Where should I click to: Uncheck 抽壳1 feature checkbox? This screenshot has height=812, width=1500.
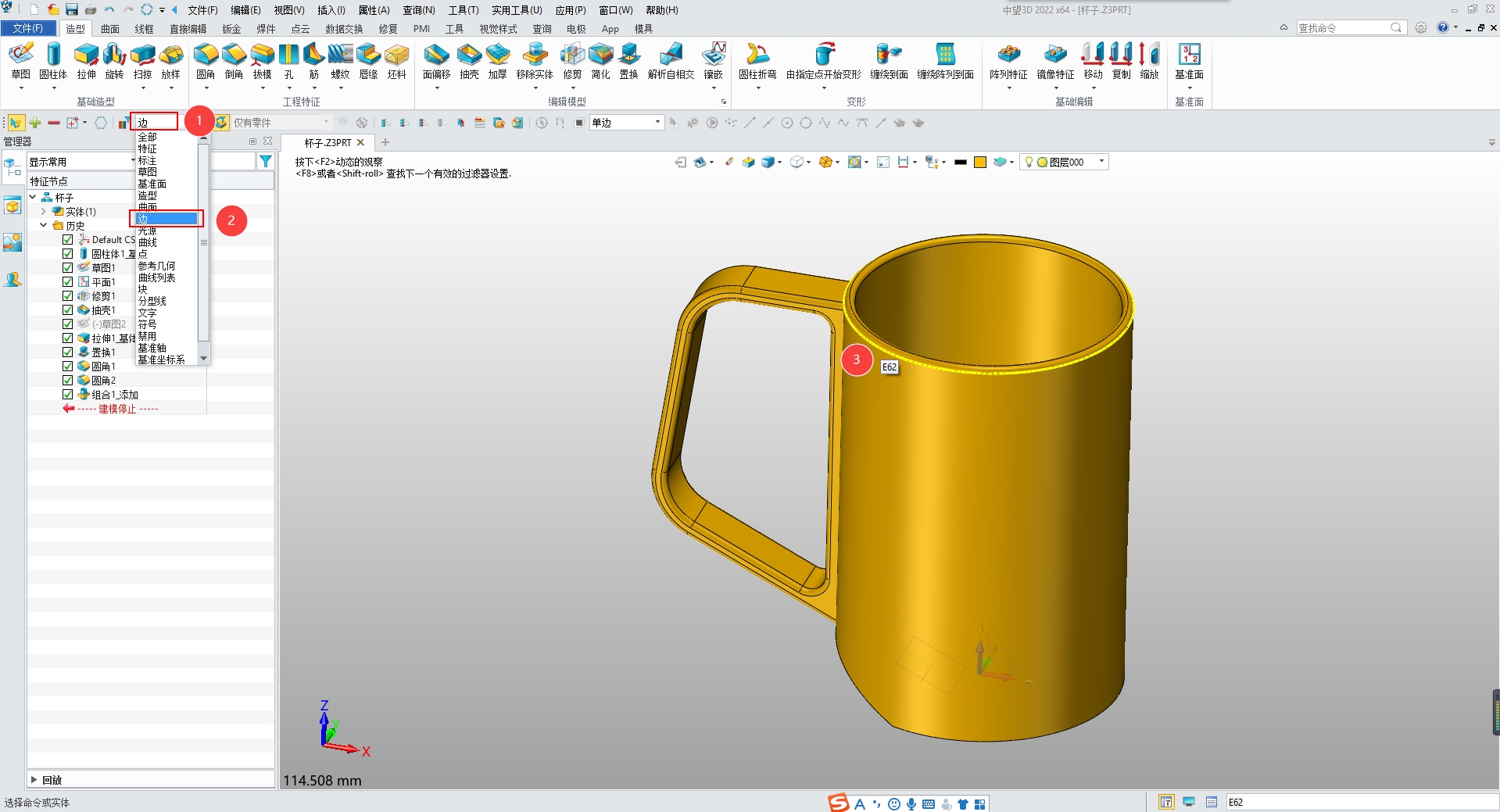pos(67,309)
